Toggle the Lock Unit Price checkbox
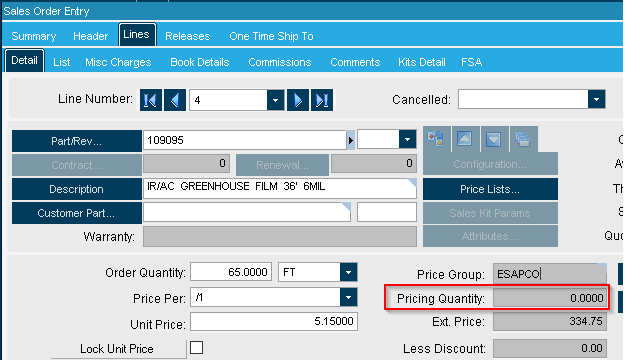628x364 pixels. (x=197, y=348)
